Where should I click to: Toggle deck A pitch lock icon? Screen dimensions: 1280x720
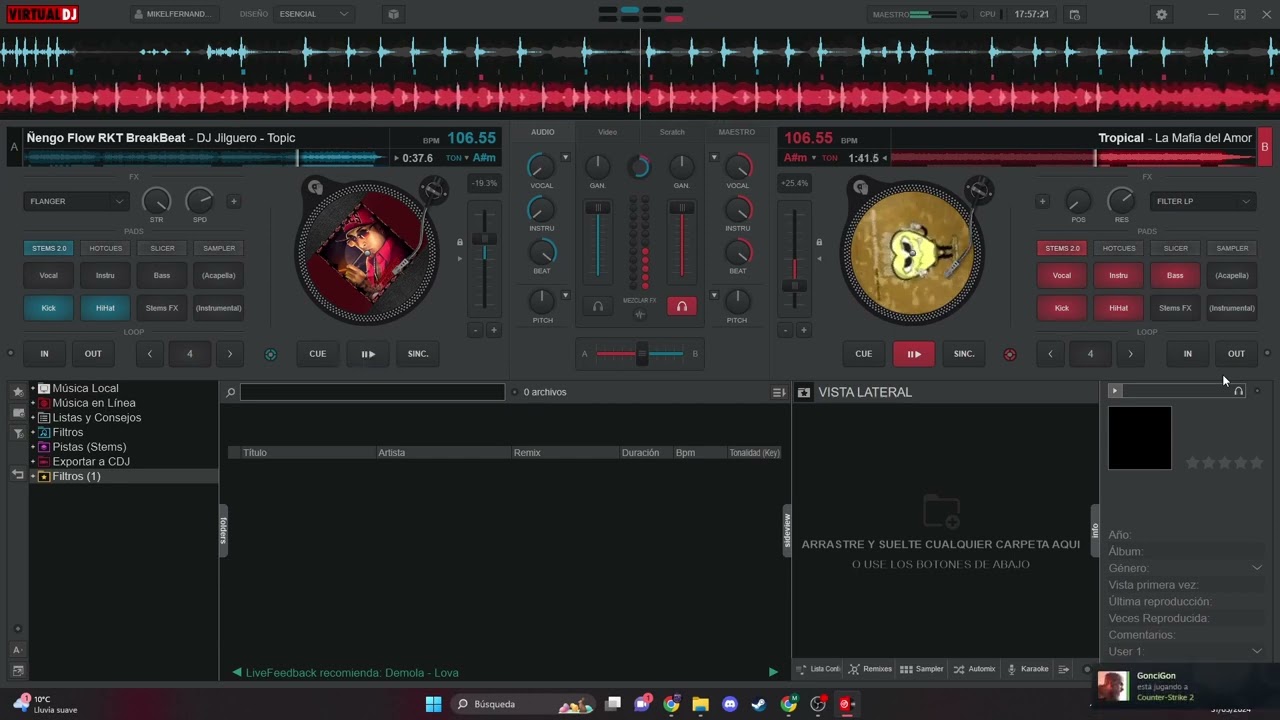460,242
